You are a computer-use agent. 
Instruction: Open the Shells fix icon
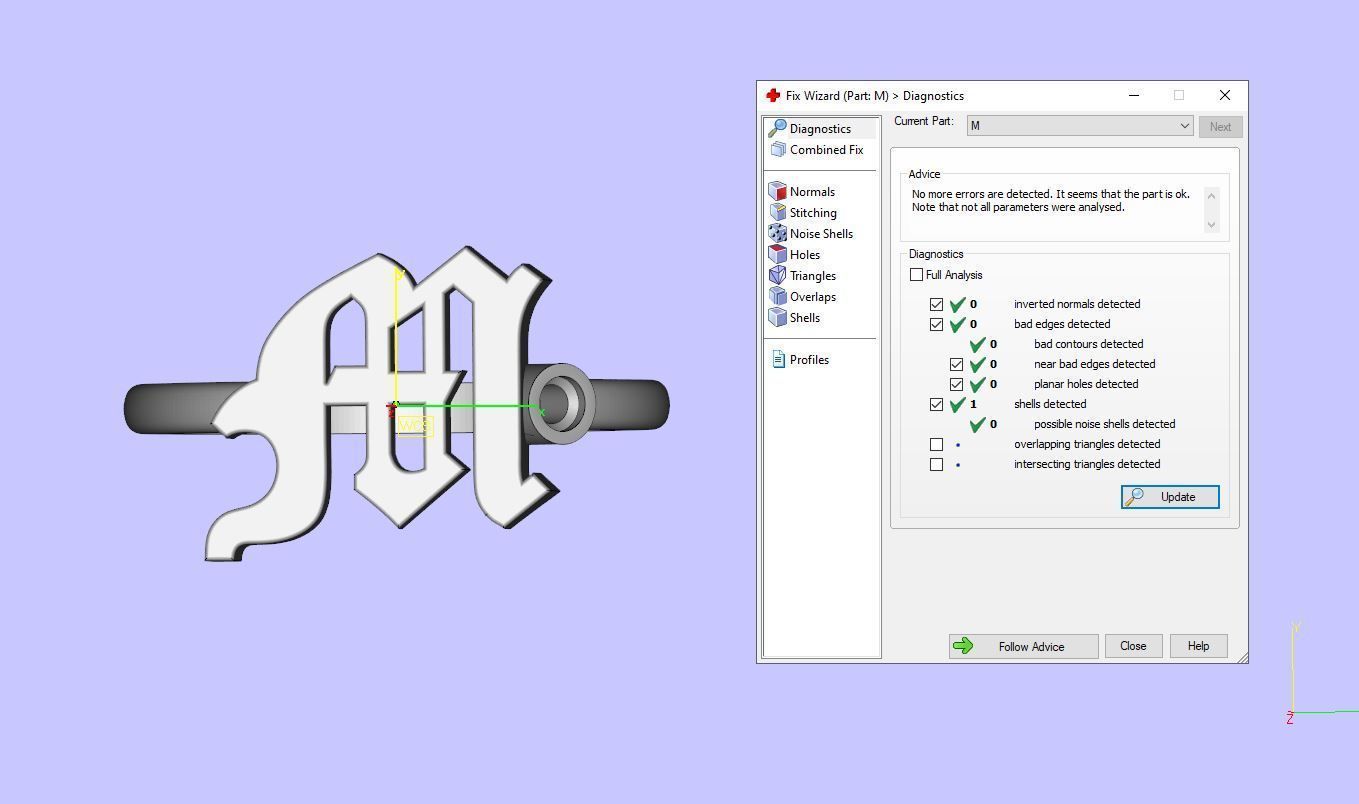[778, 317]
